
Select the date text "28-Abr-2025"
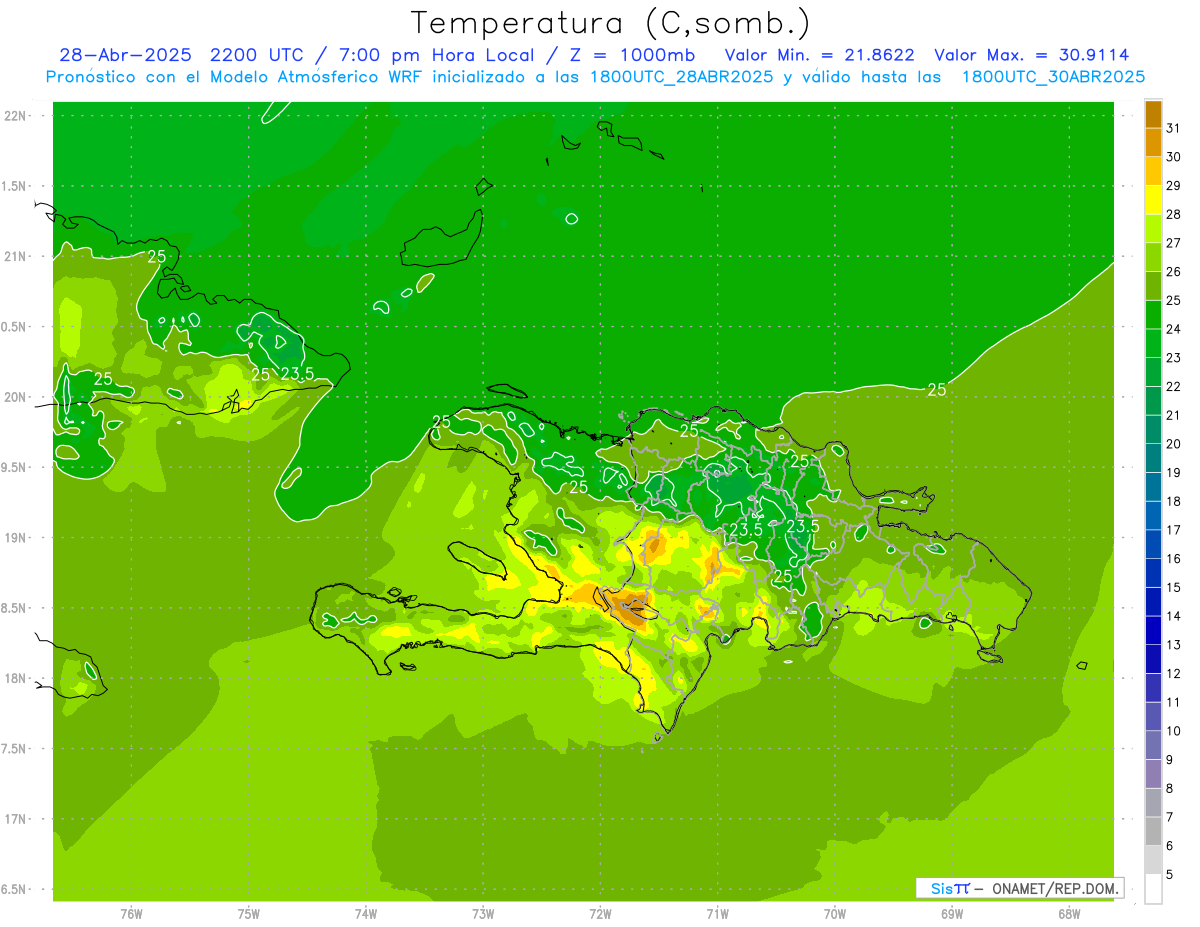125,55
